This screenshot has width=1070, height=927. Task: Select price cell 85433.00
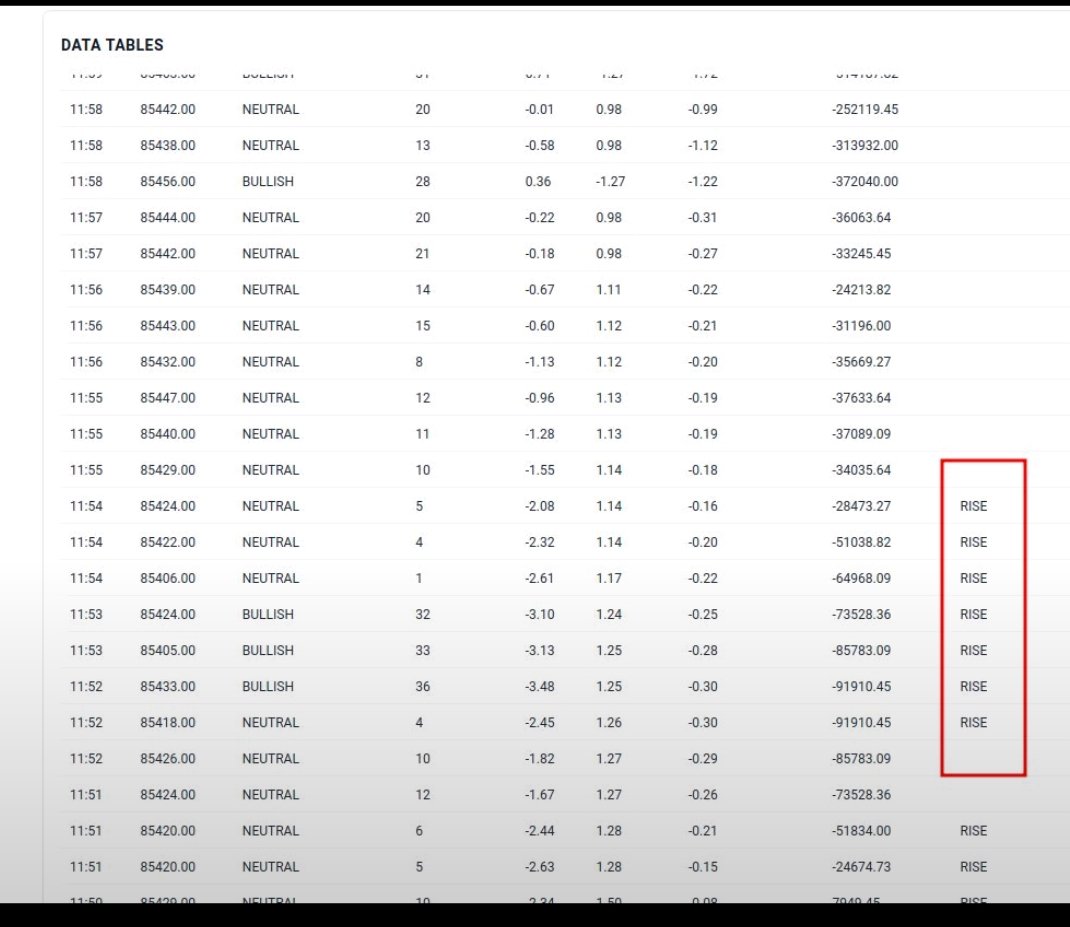tap(168, 687)
